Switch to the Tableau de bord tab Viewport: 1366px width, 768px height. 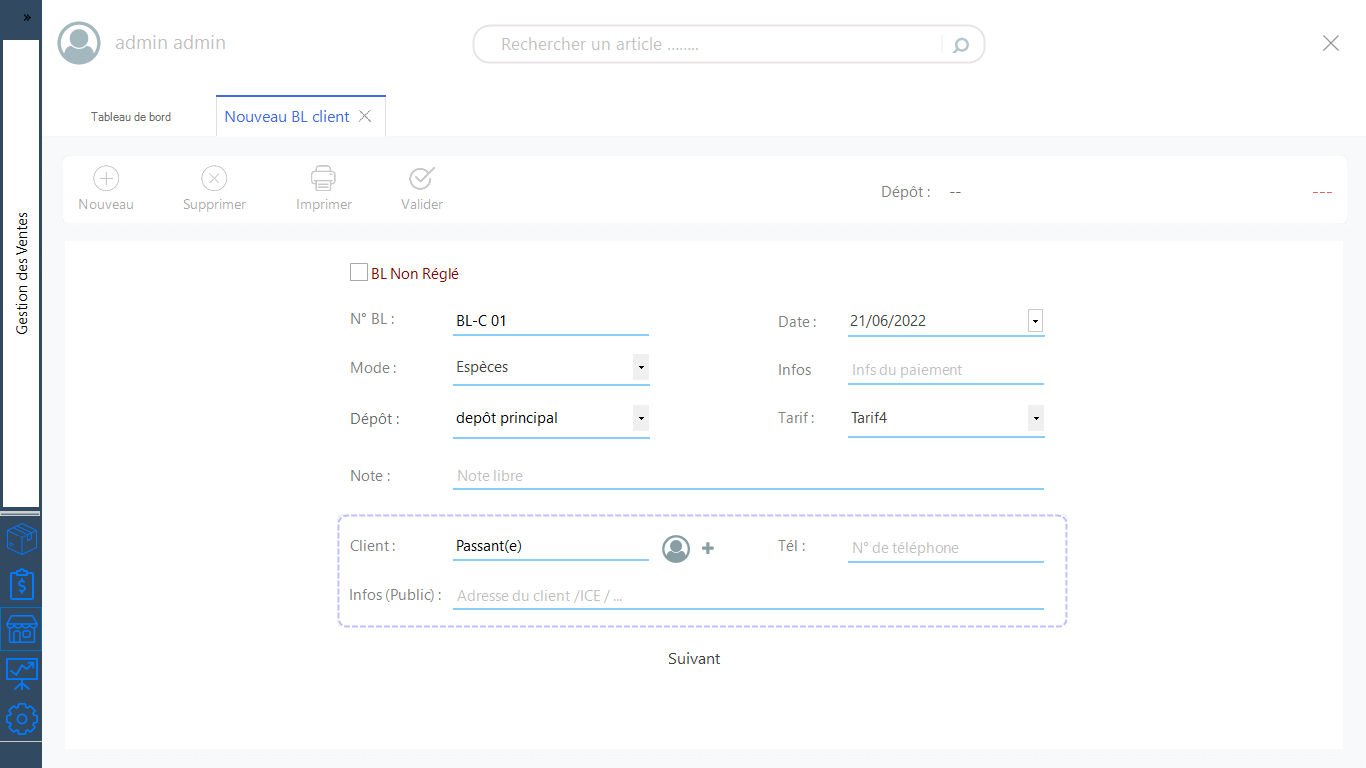(x=131, y=117)
